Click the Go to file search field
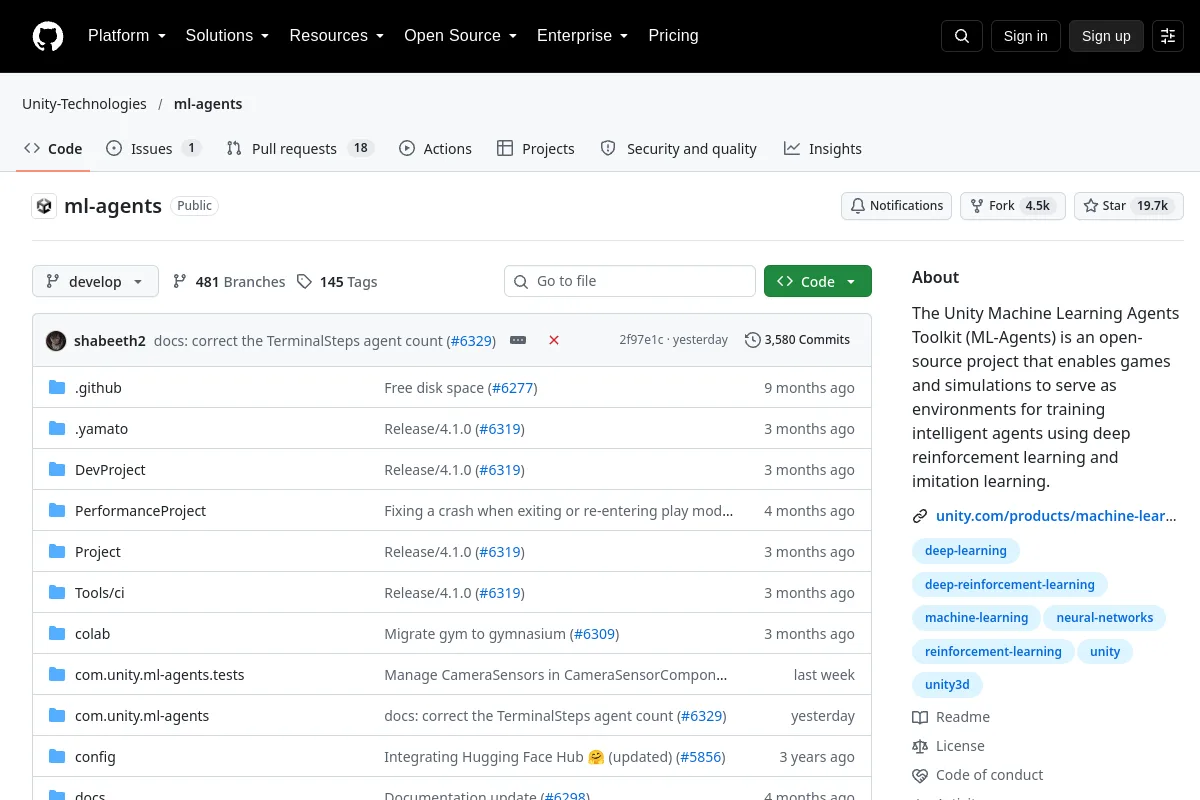 point(630,281)
